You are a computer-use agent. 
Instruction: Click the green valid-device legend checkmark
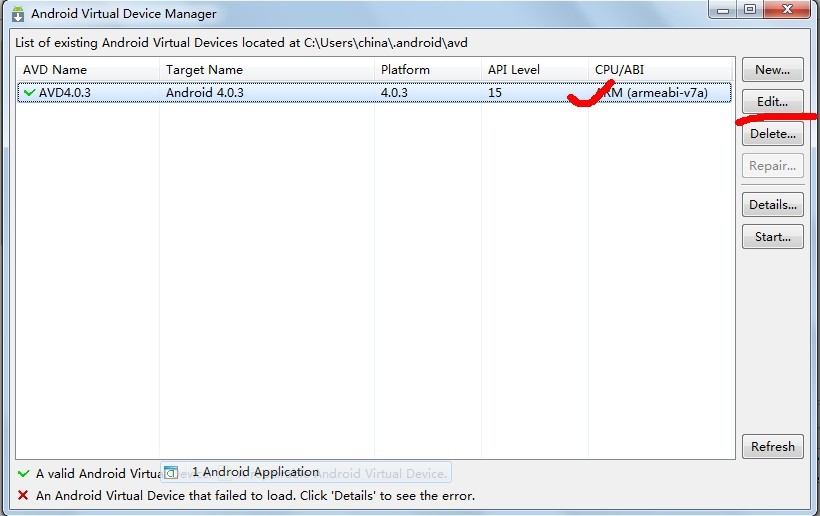(24, 474)
